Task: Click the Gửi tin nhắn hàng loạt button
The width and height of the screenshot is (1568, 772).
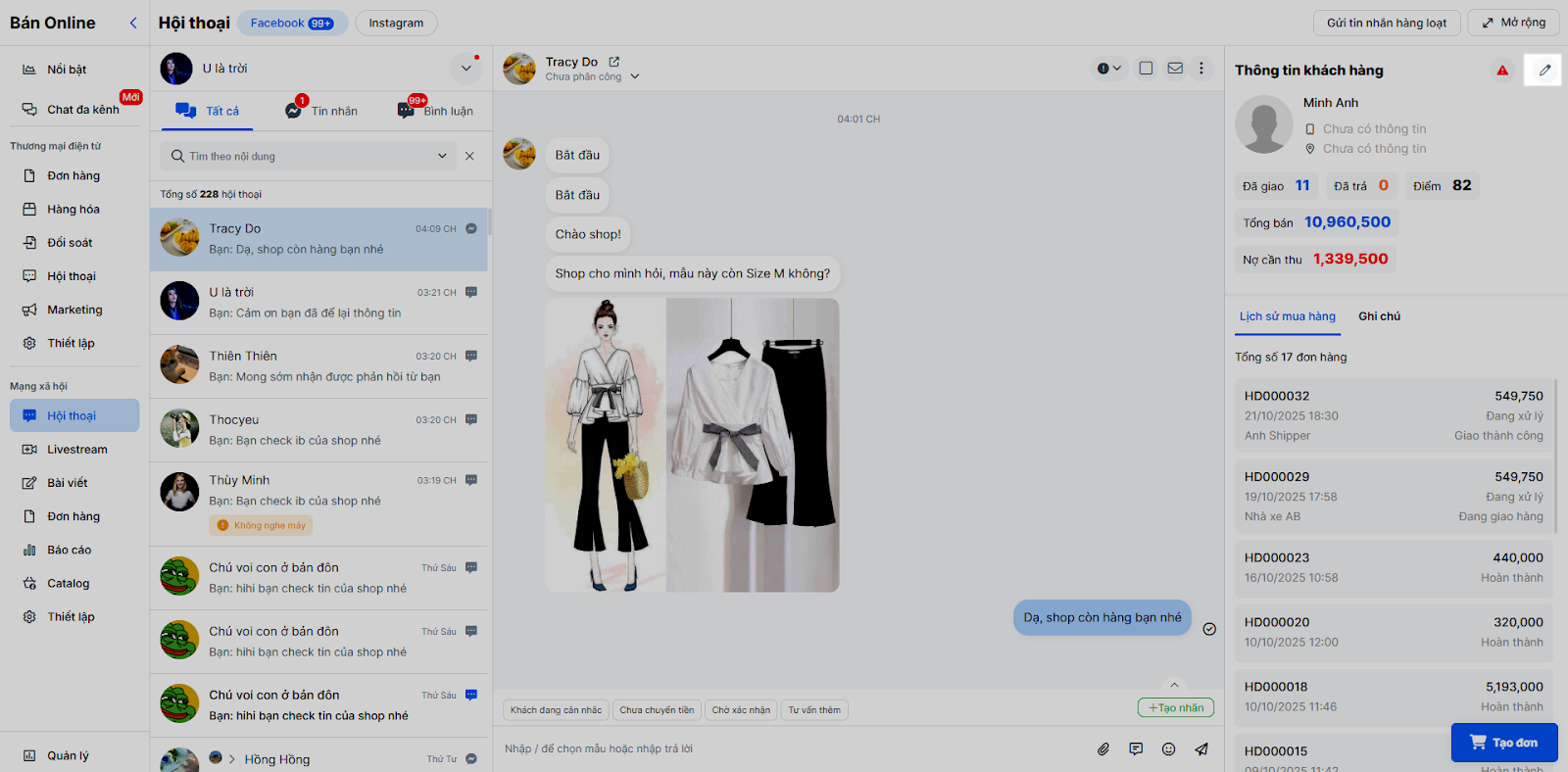Action: [x=1387, y=23]
